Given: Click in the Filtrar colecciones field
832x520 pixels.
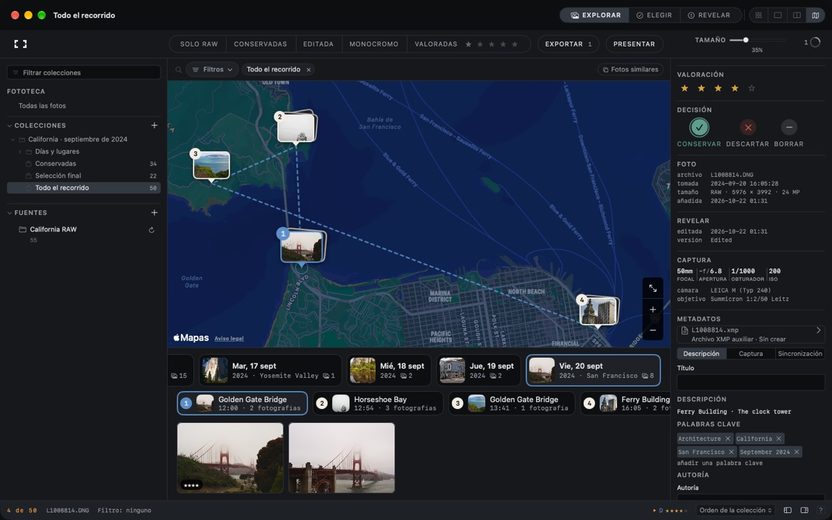Looking at the screenshot, I should click(x=84, y=73).
